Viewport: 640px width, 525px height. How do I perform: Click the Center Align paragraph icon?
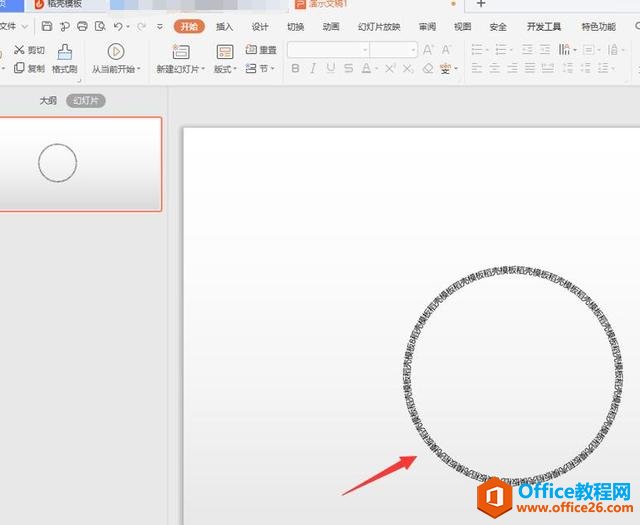tap(494, 68)
